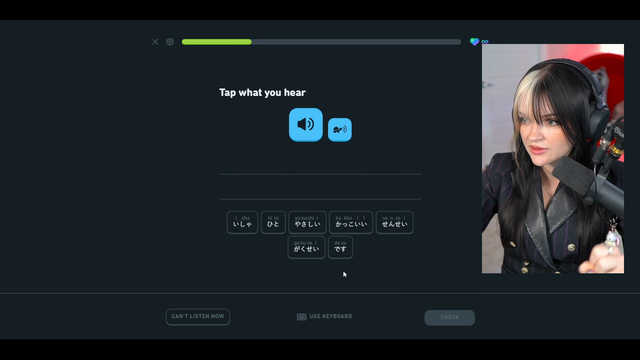Click the 'Tap what you hear' heading

(x=262, y=93)
